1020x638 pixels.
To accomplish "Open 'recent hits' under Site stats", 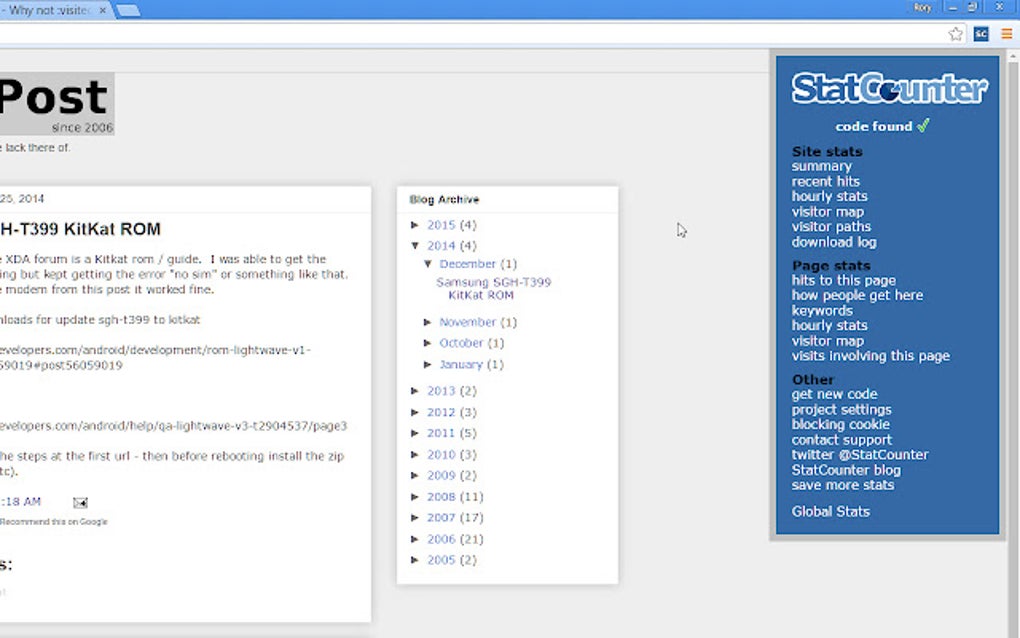I will 825,181.
